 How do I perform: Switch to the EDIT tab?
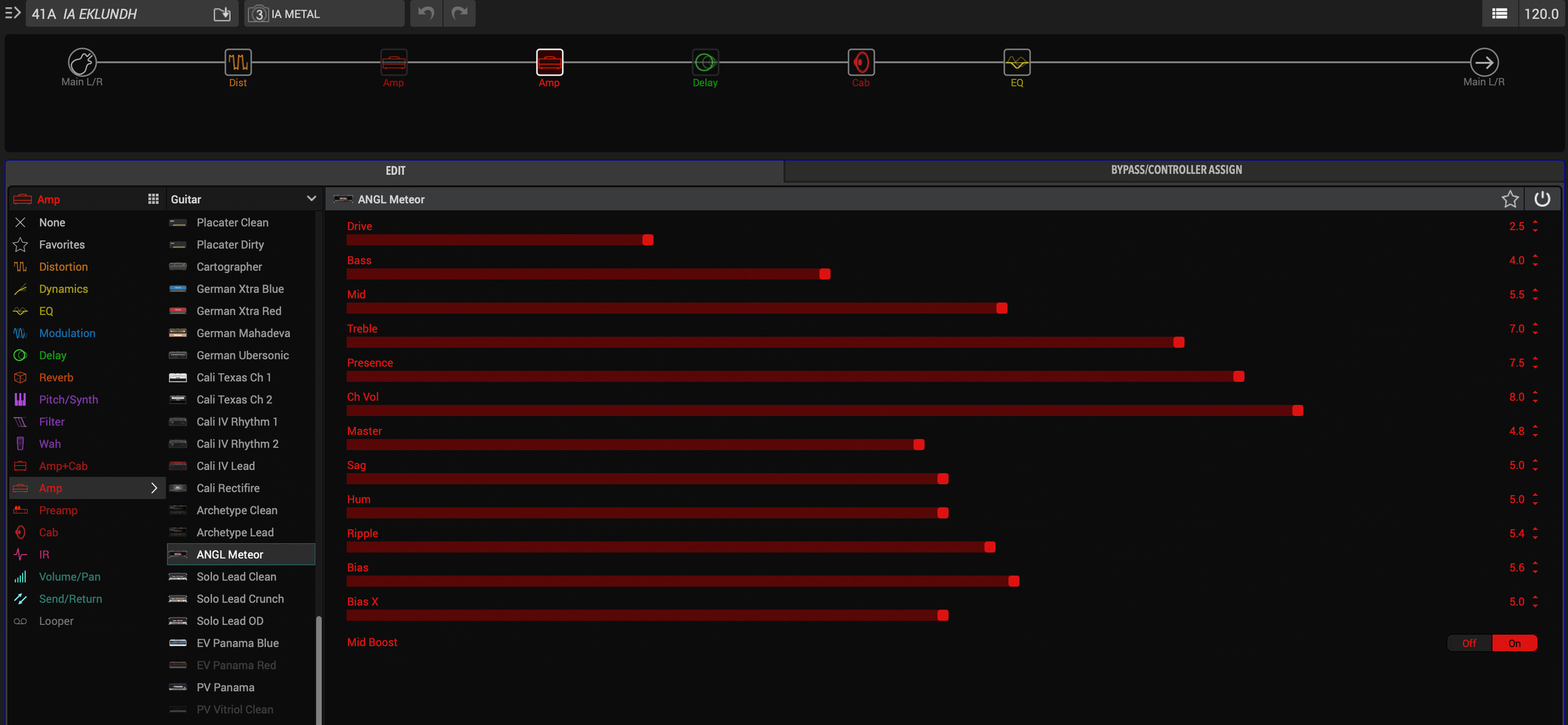coord(395,170)
